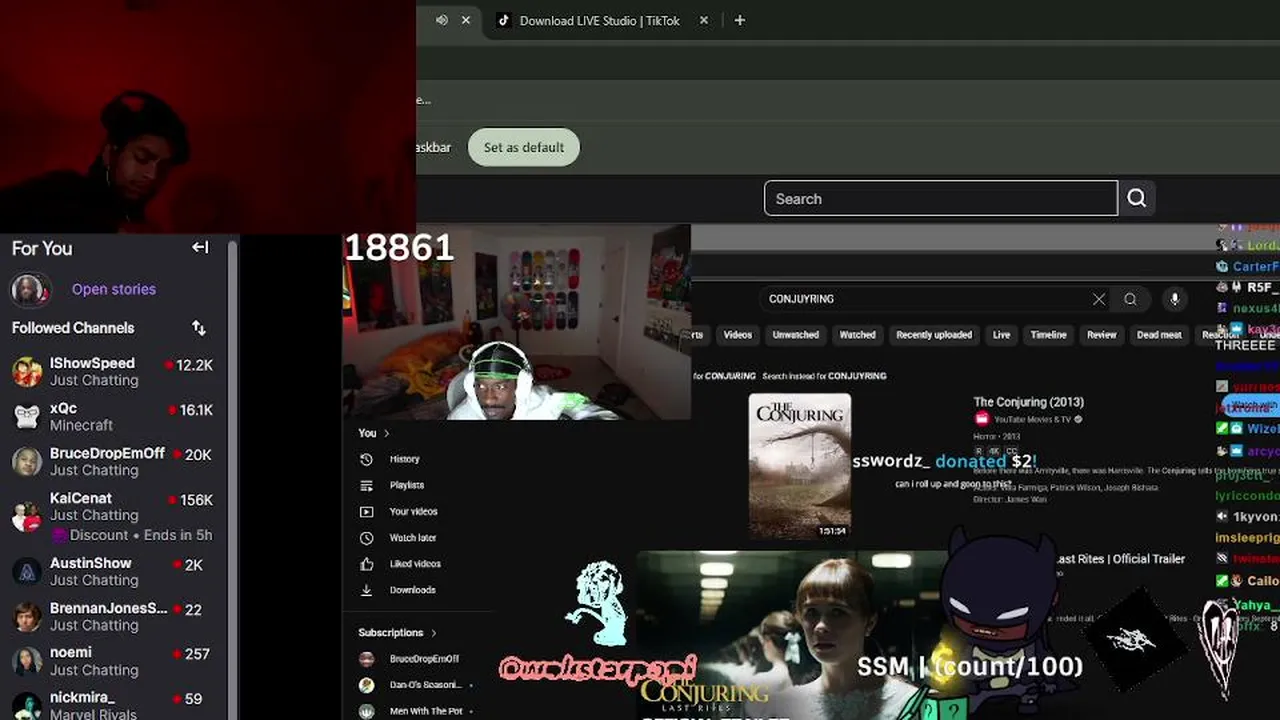Image resolution: width=1280 pixels, height=720 pixels.
Task: Expand the You section chevron
Action: pos(386,433)
